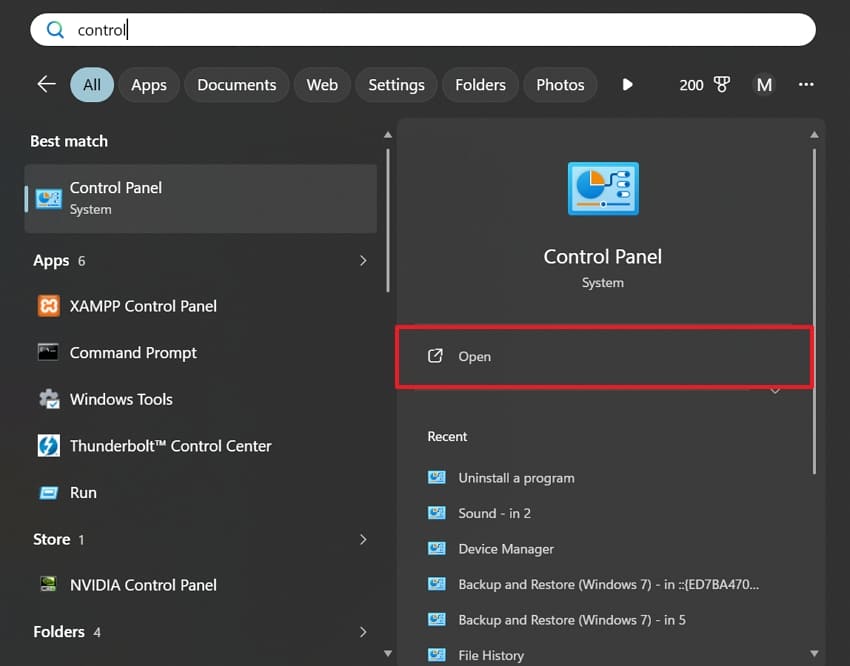Expand the Store section chevron
This screenshot has width=850, height=666.
click(363, 539)
